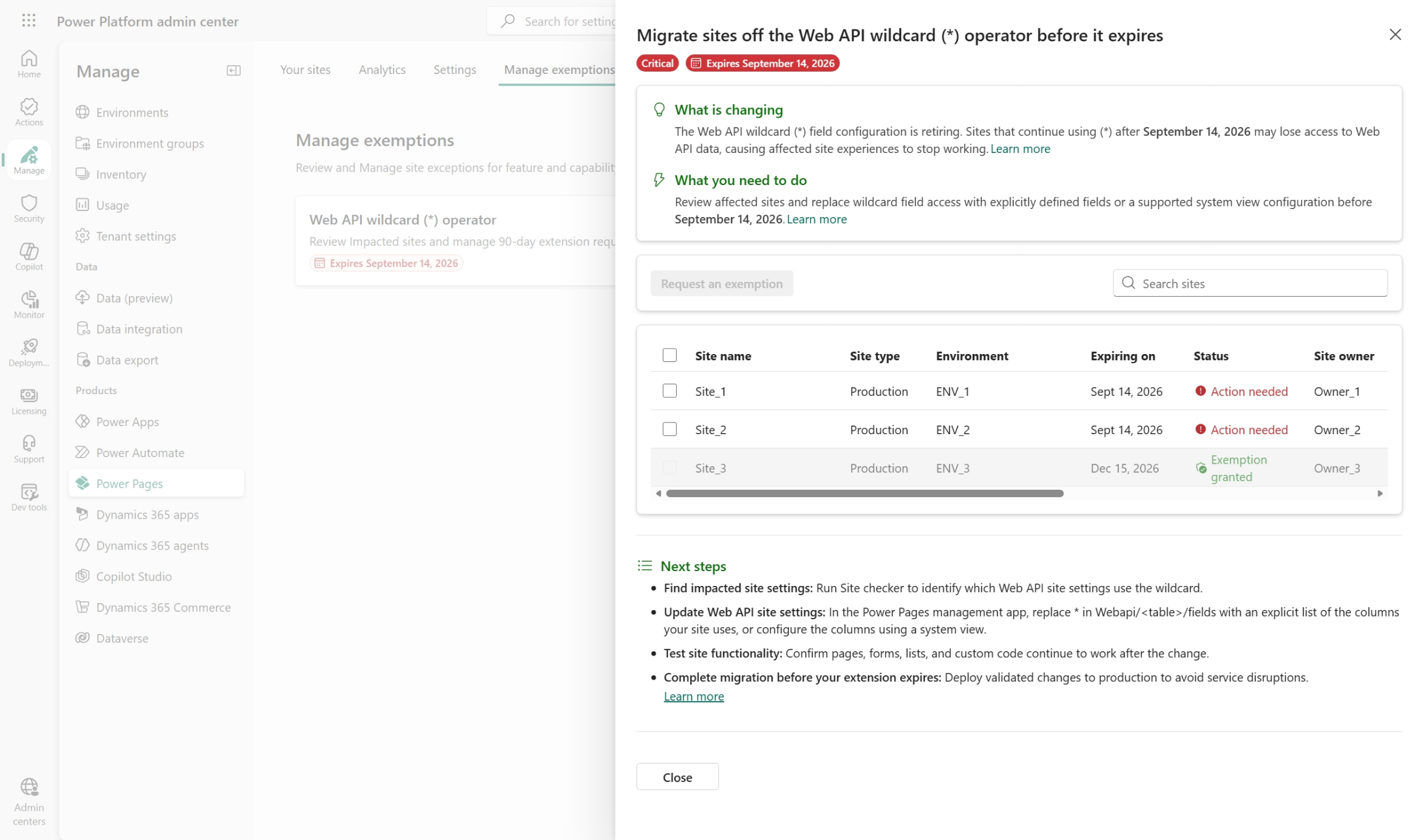
Task: Open Copilot in the left rail
Action: click(x=29, y=257)
